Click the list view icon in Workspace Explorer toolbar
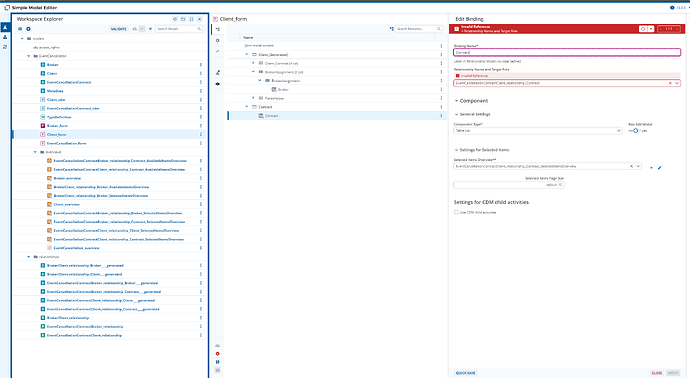690x378 pixels. pos(20,29)
